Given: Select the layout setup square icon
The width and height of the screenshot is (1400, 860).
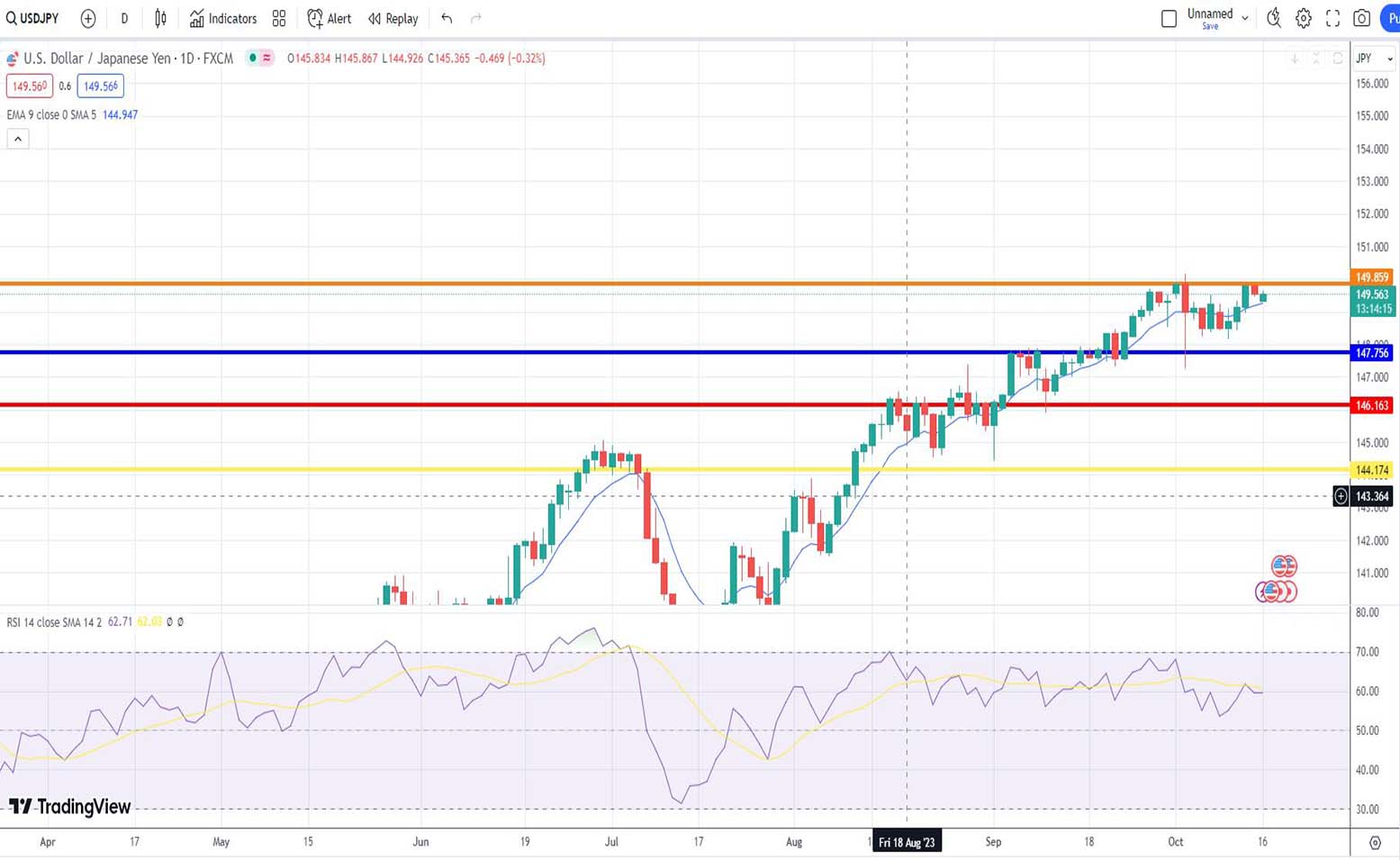Looking at the screenshot, I should [1169, 18].
